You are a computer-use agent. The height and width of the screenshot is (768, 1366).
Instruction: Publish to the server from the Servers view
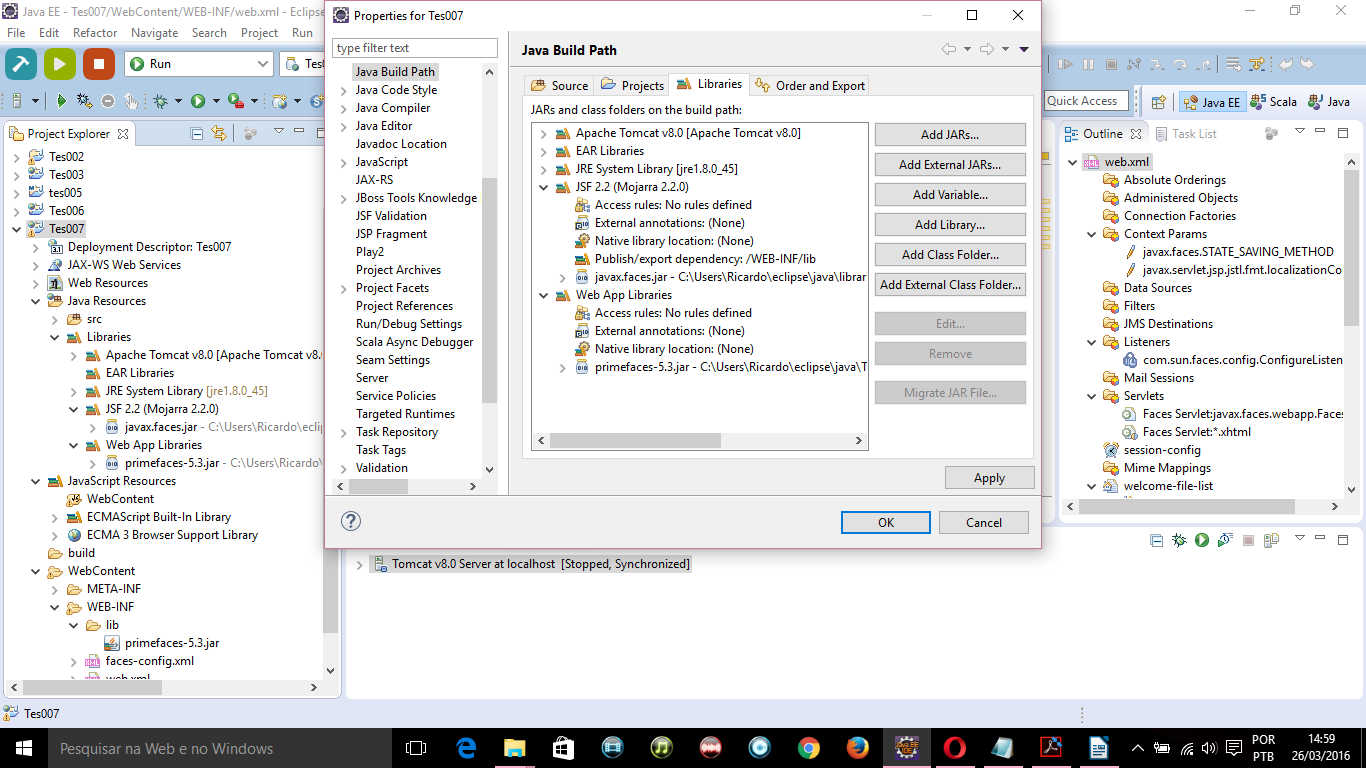tap(1271, 540)
